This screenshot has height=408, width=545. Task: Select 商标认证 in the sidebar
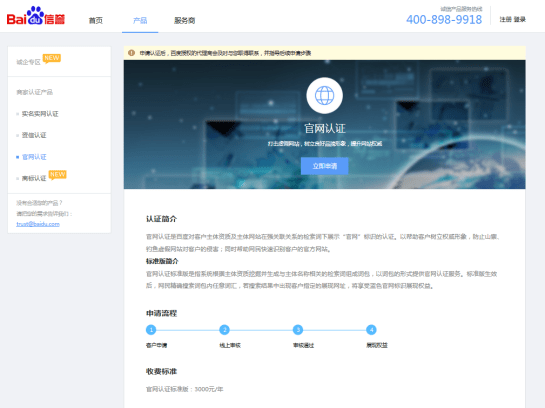(x=34, y=178)
